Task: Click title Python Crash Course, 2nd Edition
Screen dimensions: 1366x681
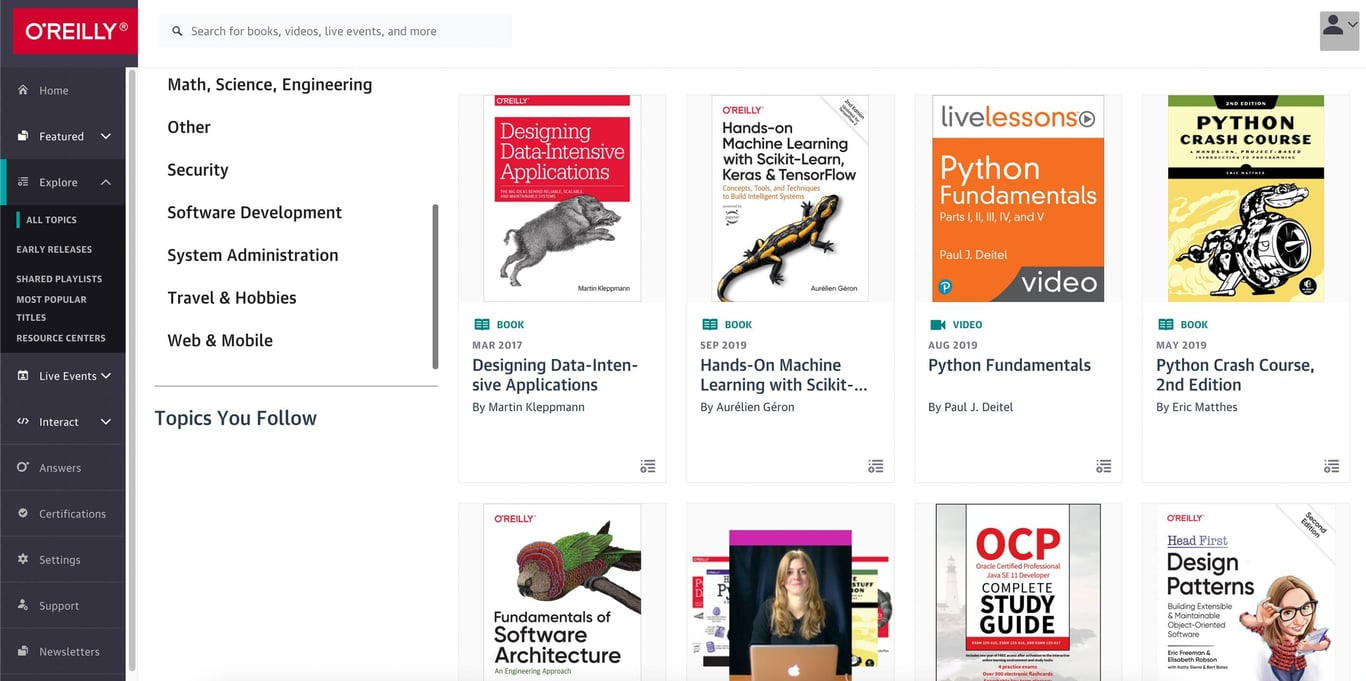Action: [x=1235, y=375]
